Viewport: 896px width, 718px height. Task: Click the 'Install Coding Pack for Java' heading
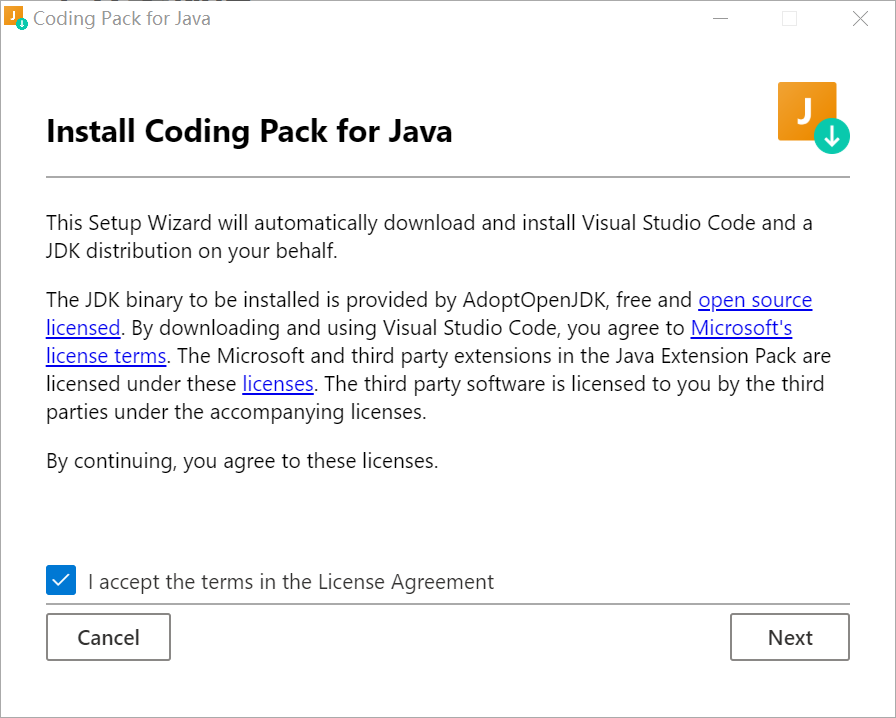point(249,131)
